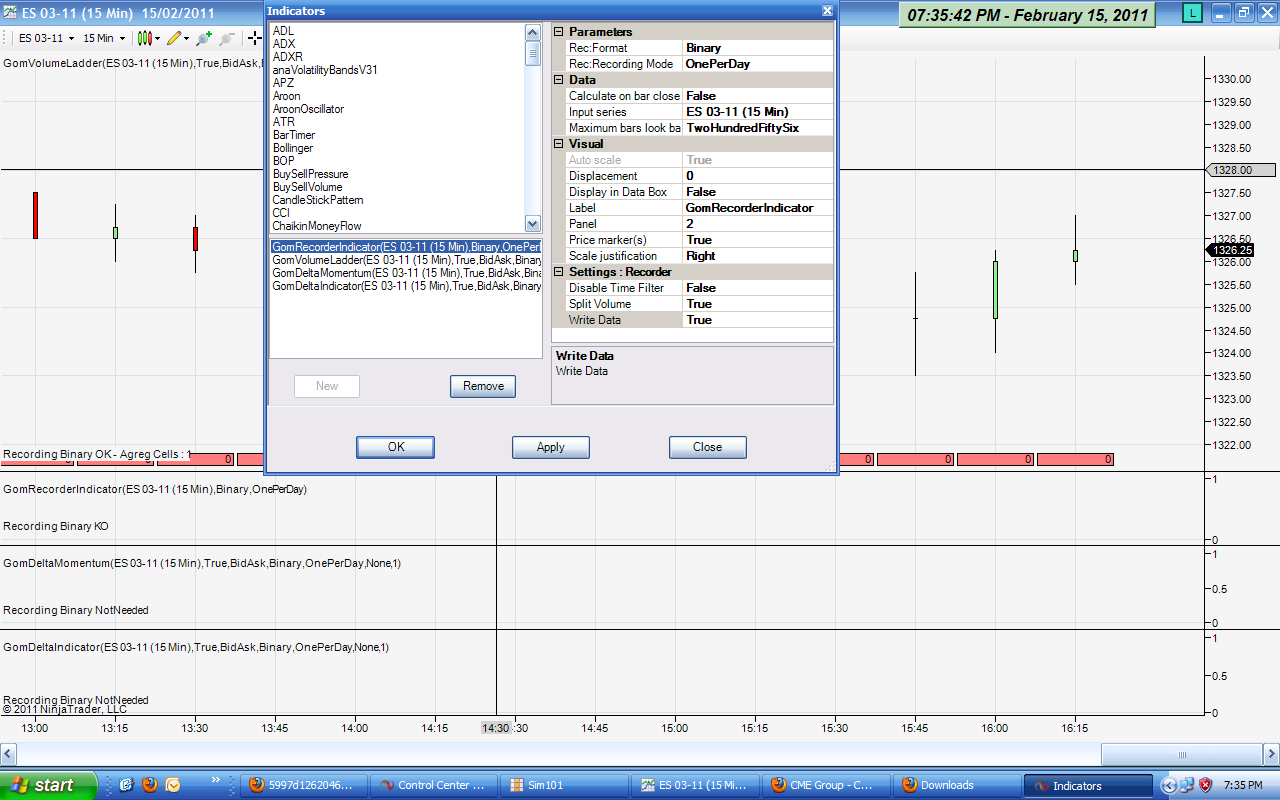Click the Input series value
This screenshot has width=1280, height=800.
[758, 112]
